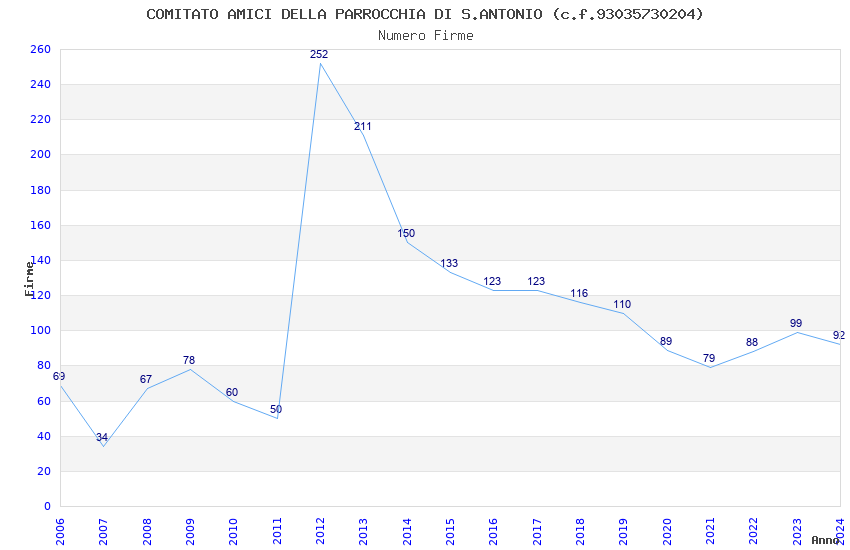Select the 67 data label

point(146,379)
